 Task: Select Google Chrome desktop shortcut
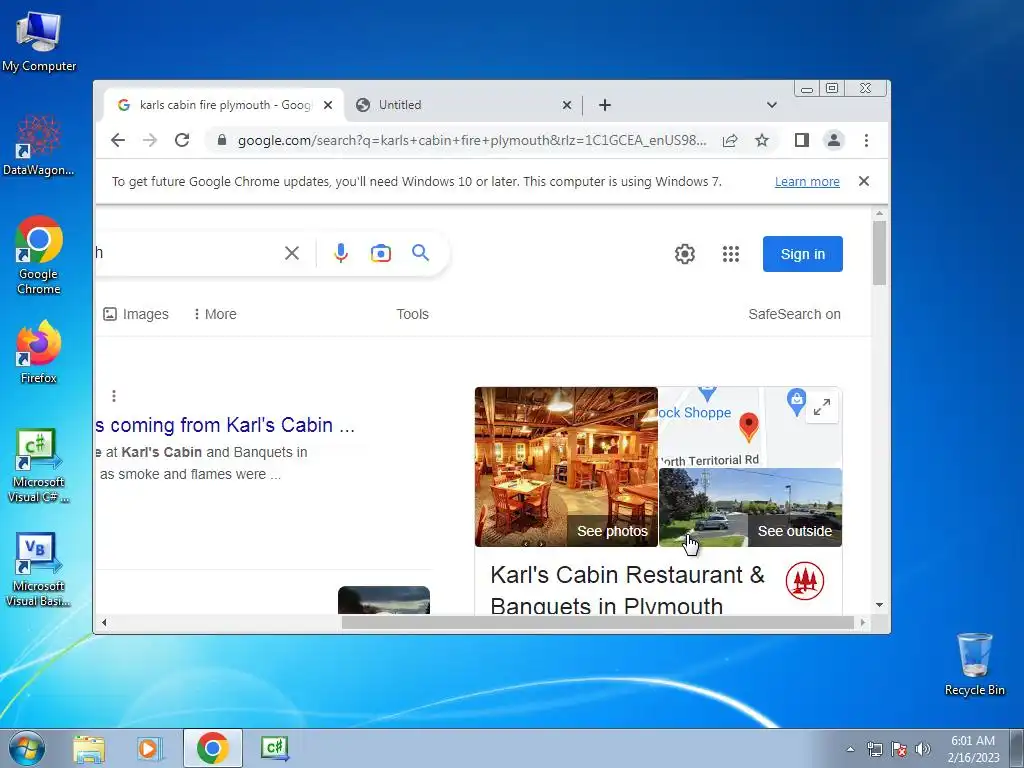39,255
